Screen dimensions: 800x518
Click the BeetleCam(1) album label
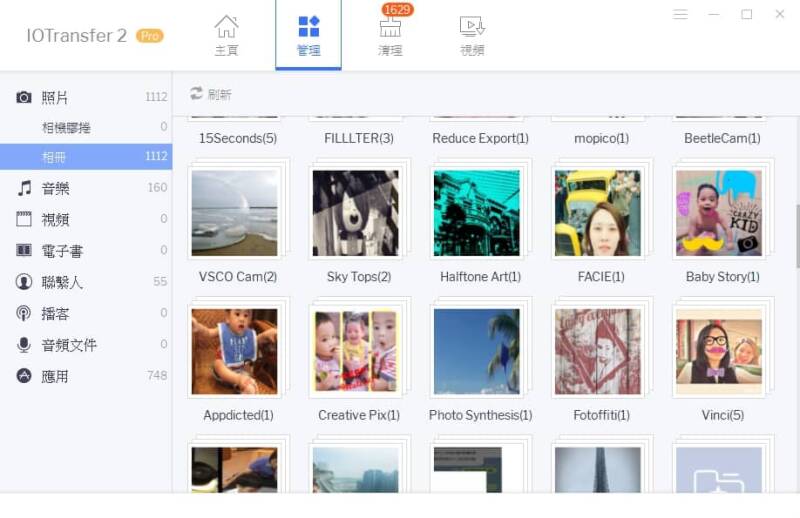[722, 138]
